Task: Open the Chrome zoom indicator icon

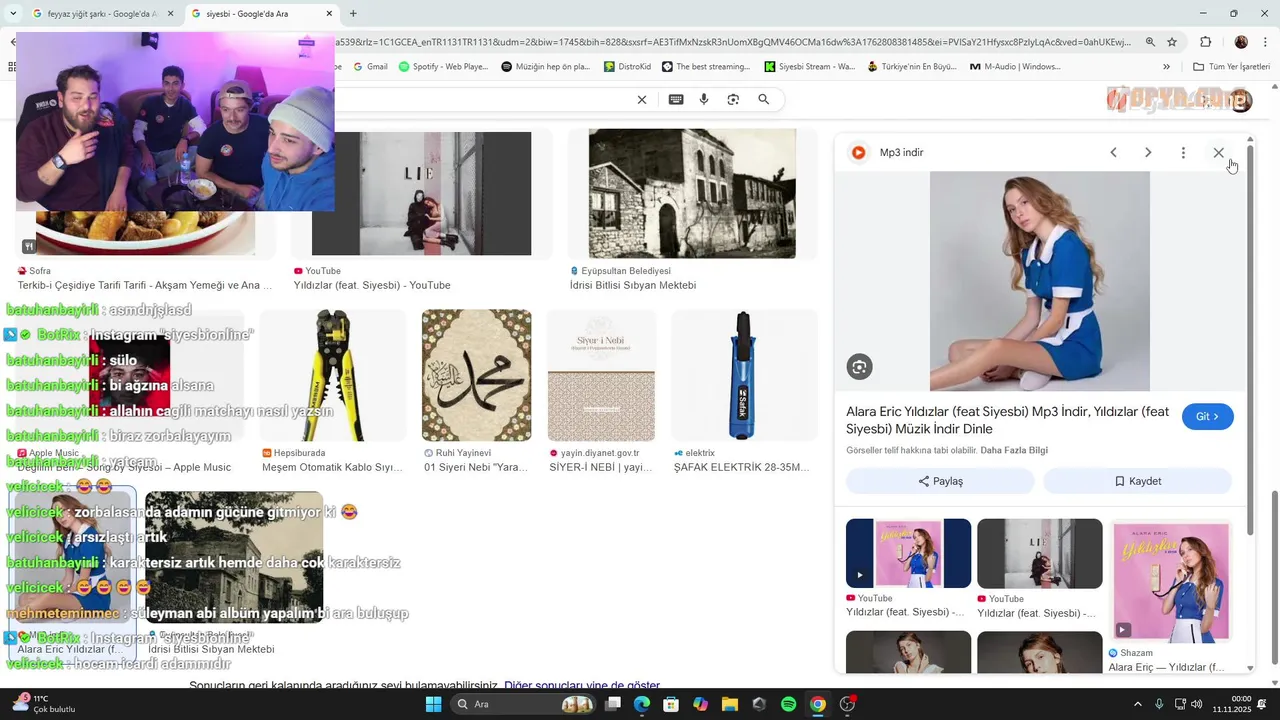Action: coord(1150,42)
